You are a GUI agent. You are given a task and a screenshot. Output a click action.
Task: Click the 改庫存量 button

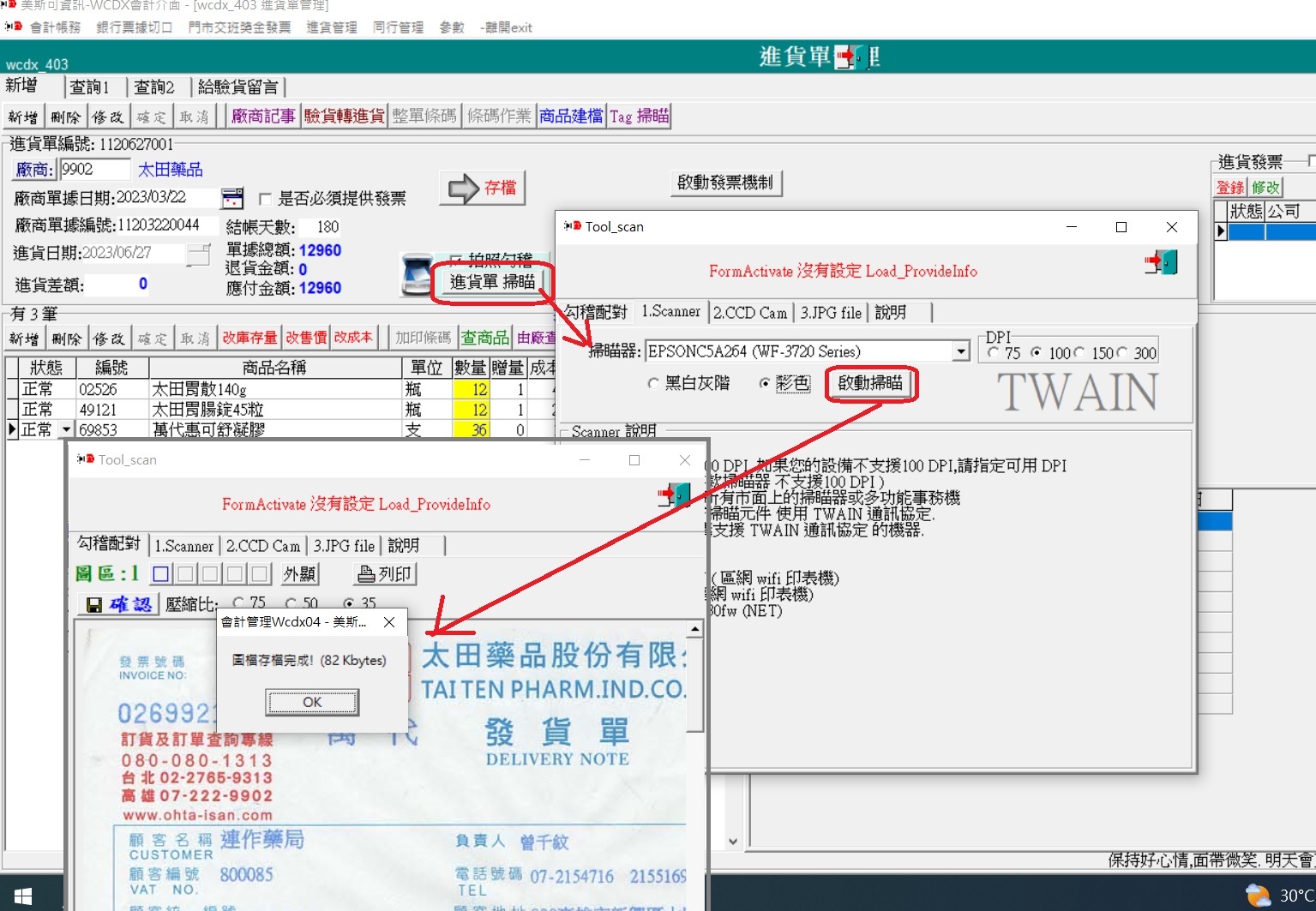point(250,339)
